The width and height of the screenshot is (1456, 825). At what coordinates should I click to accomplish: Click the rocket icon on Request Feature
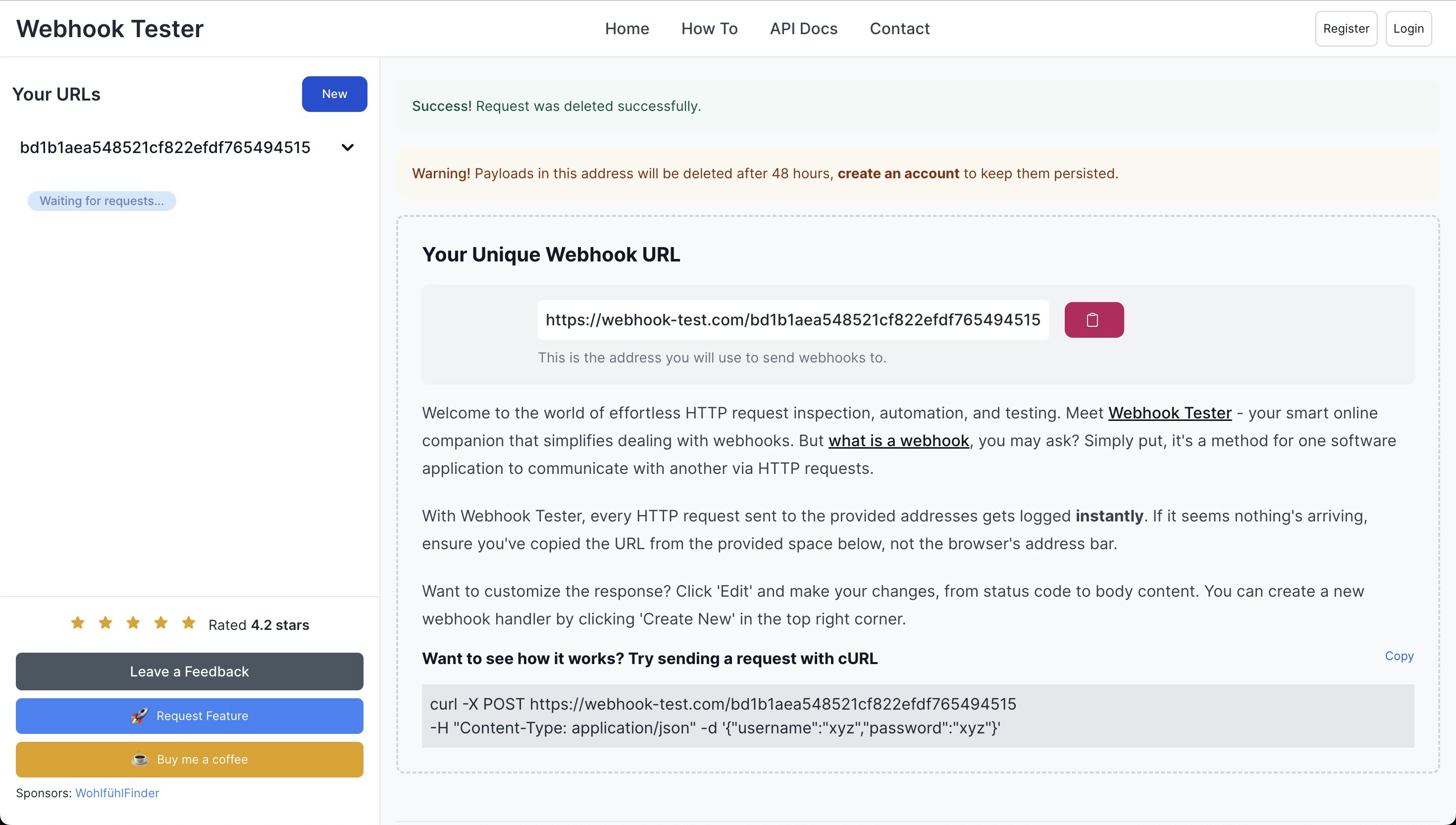click(x=140, y=716)
